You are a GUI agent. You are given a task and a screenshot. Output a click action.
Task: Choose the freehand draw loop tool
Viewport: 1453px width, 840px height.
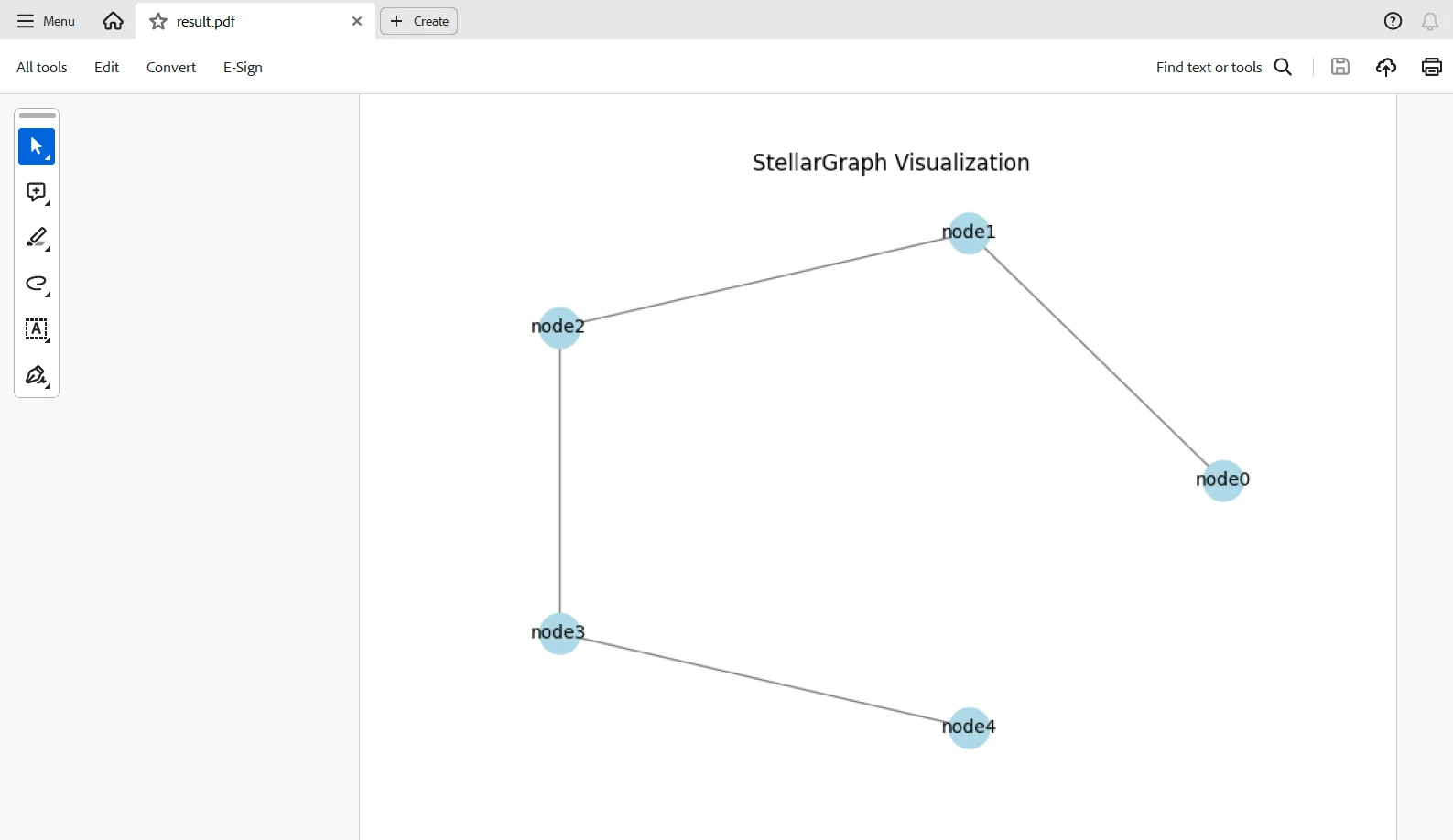[37, 284]
